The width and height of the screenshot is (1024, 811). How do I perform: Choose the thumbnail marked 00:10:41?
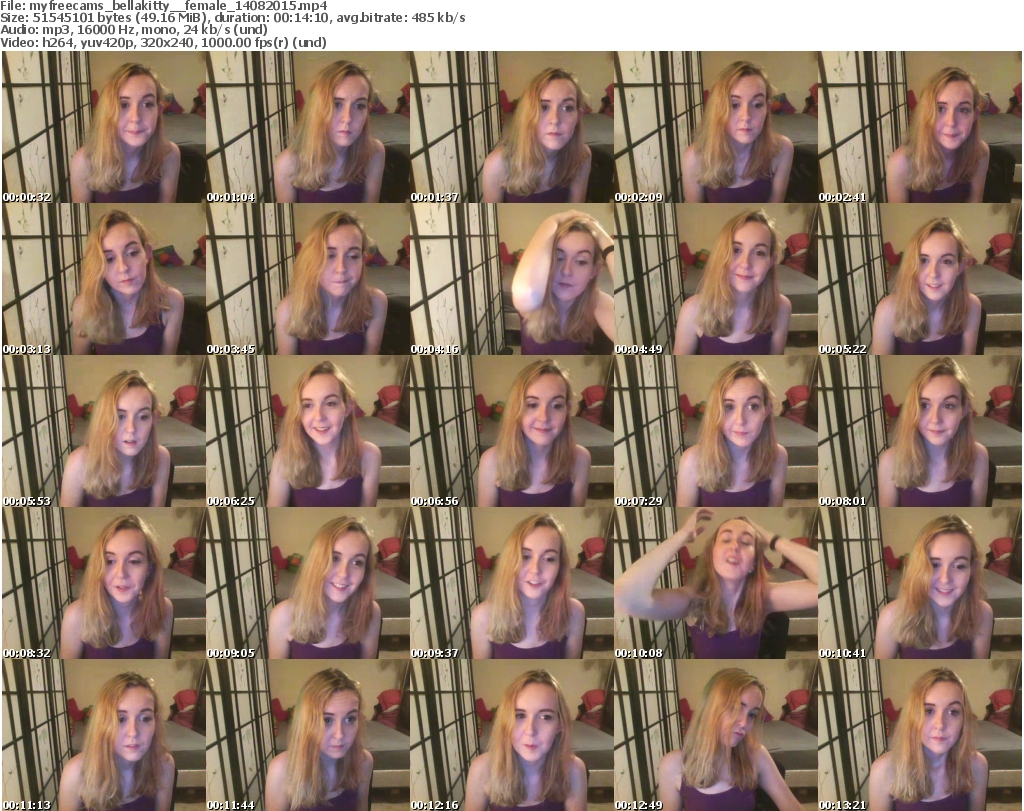tap(920, 583)
